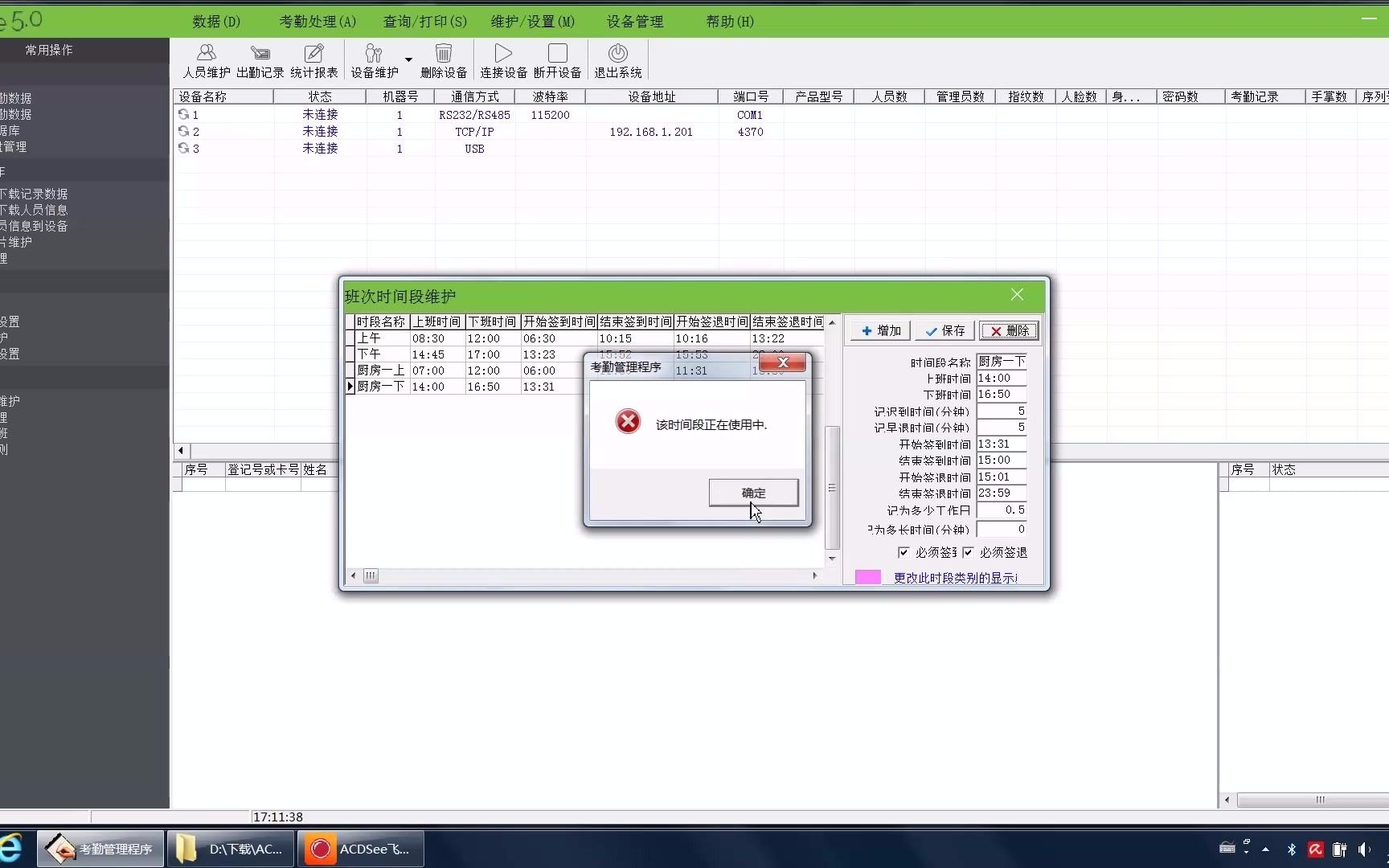Click the 退出系统 exit system icon

pos(617,61)
